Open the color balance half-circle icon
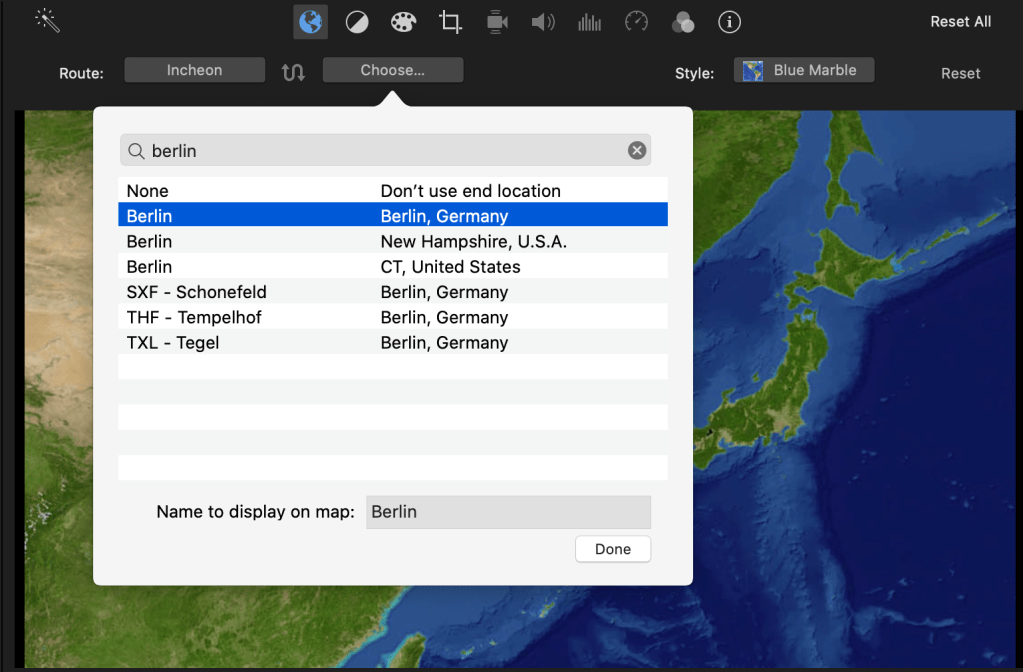1023x672 pixels. pyautogui.click(x=357, y=22)
